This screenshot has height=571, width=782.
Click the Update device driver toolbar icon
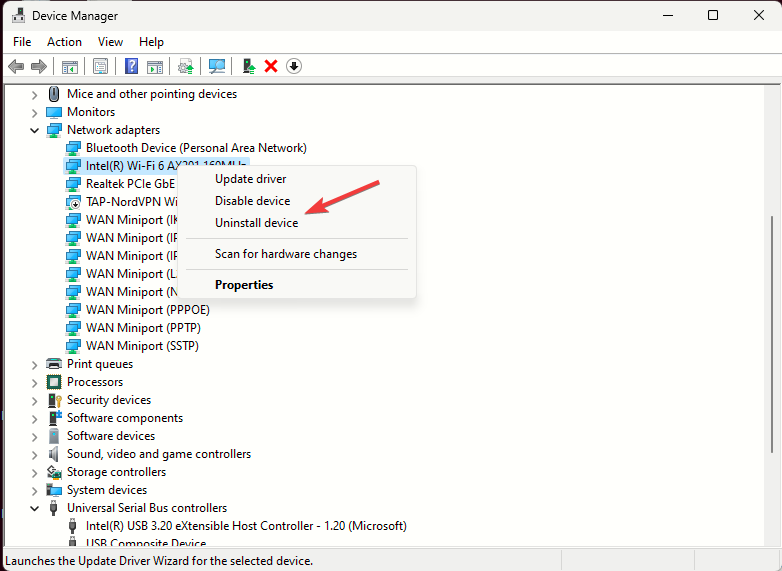[249, 66]
